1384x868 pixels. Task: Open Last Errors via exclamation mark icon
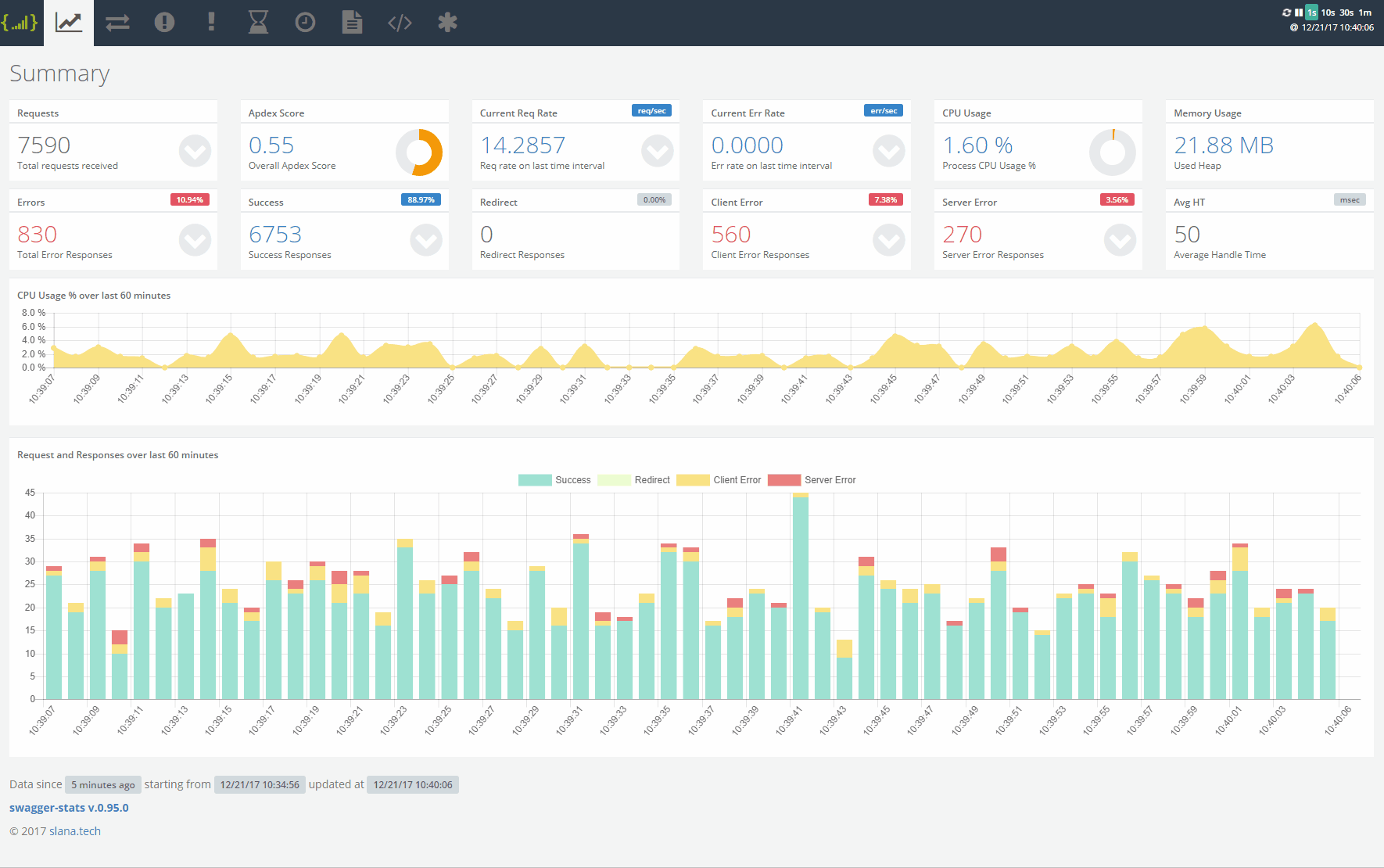click(x=211, y=23)
